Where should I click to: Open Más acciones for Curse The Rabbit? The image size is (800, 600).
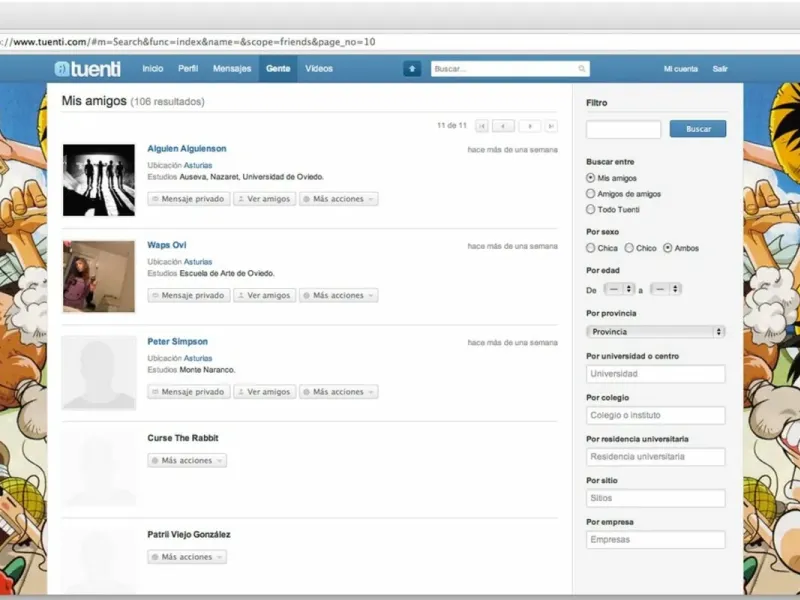point(187,461)
